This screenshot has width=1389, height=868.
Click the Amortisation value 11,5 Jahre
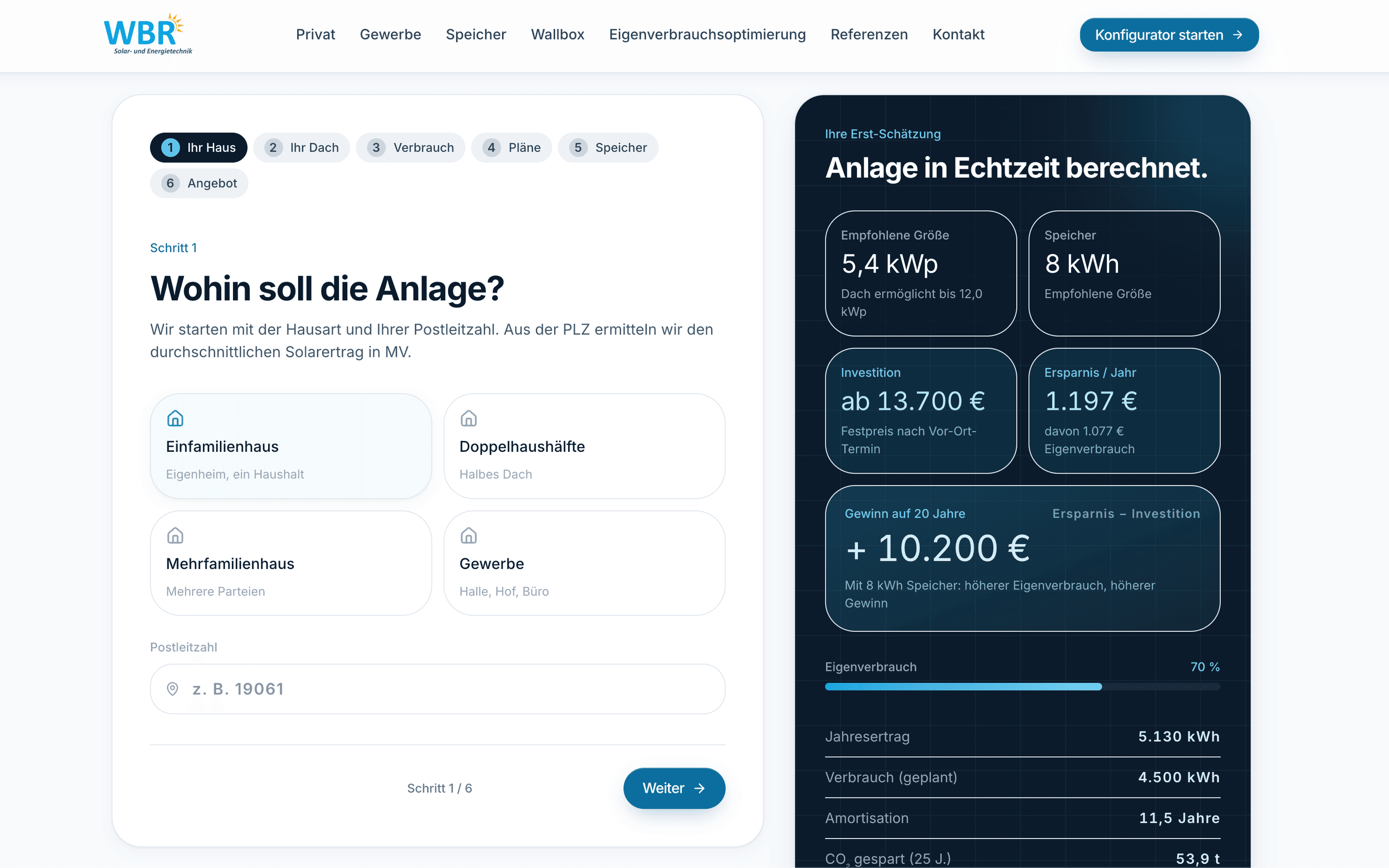(1180, 818)
